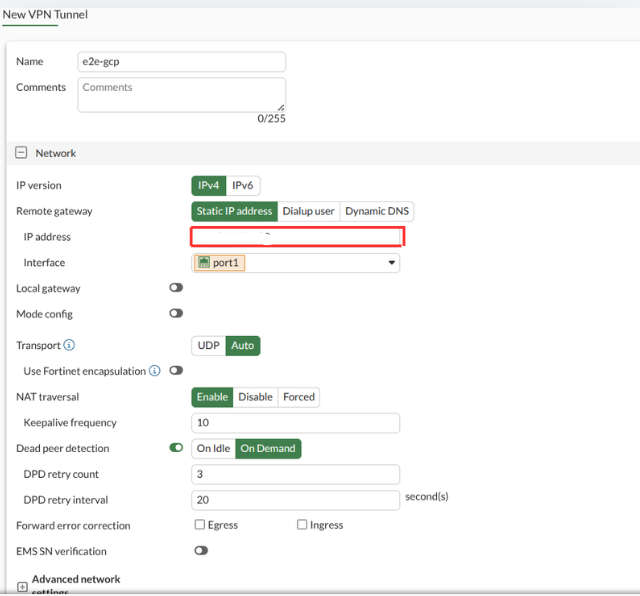Image resolution: width=640 pixels, height=596 pixels.
Task: Open the Interface dropdown arrow
Action: 391,262
